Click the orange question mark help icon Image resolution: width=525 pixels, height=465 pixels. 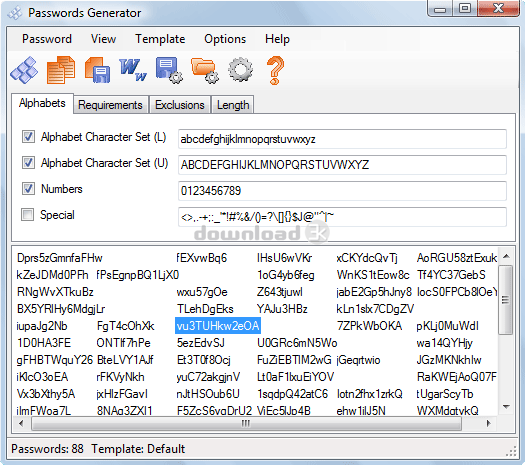pyautogui.click(x=275, y=70)
